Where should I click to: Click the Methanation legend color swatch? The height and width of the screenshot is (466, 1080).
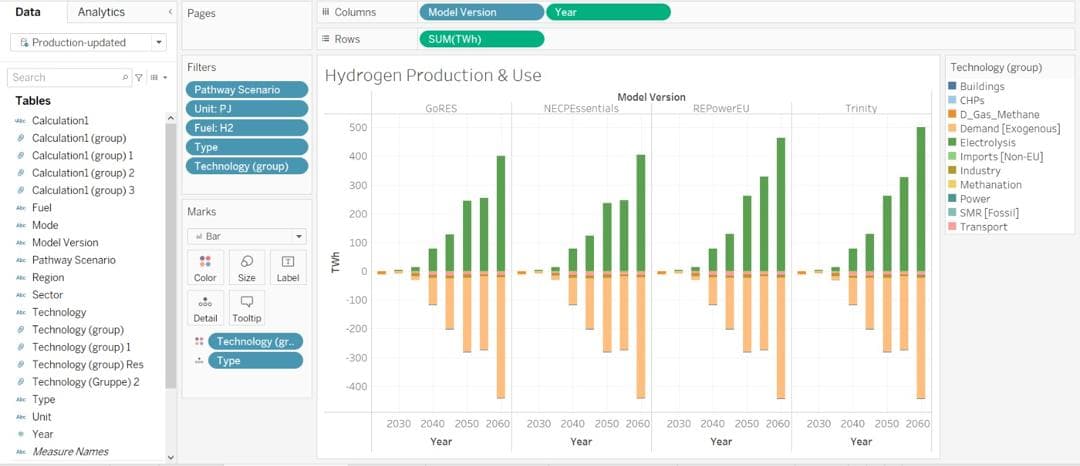coord(952,184)
